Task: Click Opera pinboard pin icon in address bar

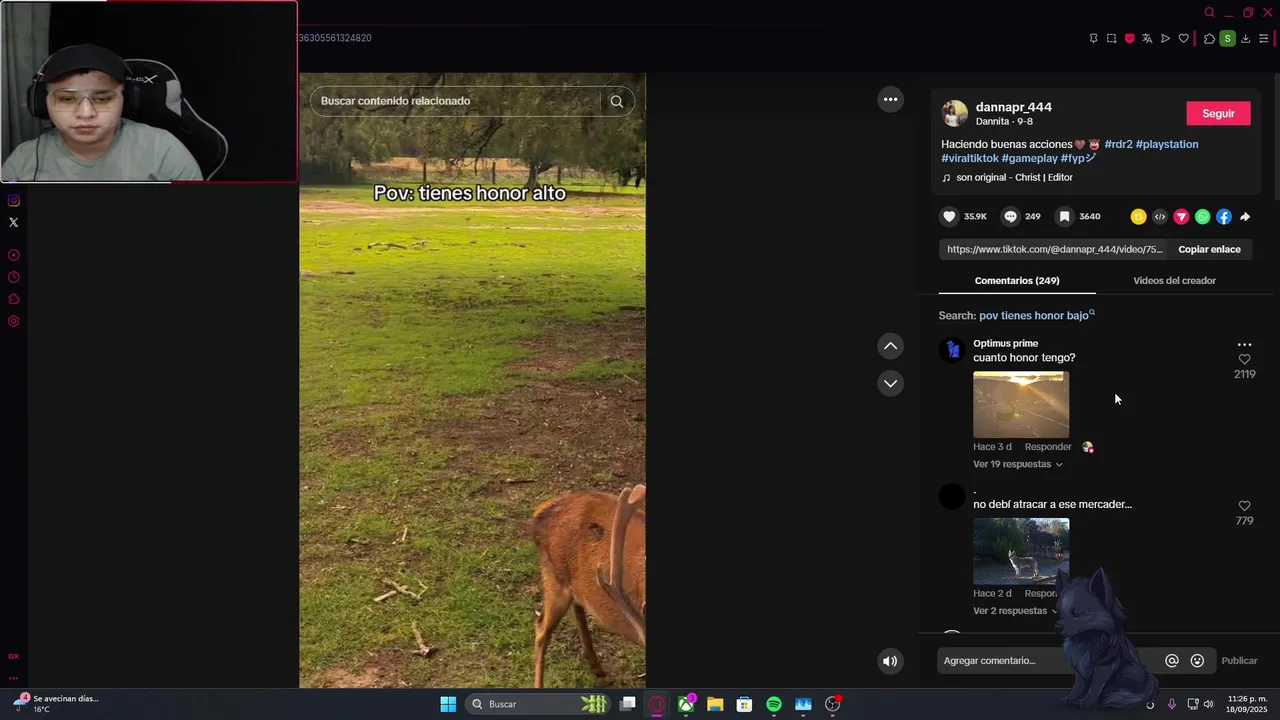Action: click(1093, 38)
